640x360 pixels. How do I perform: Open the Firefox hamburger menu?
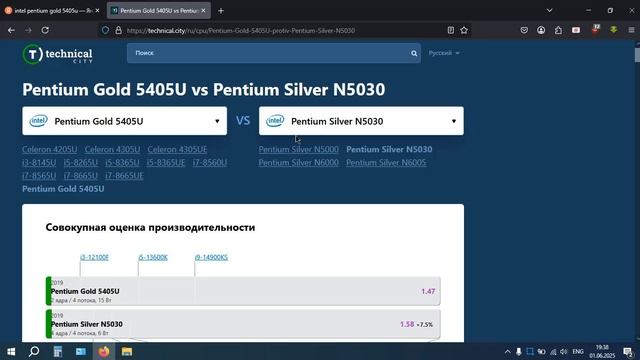(x=631, y=30)
